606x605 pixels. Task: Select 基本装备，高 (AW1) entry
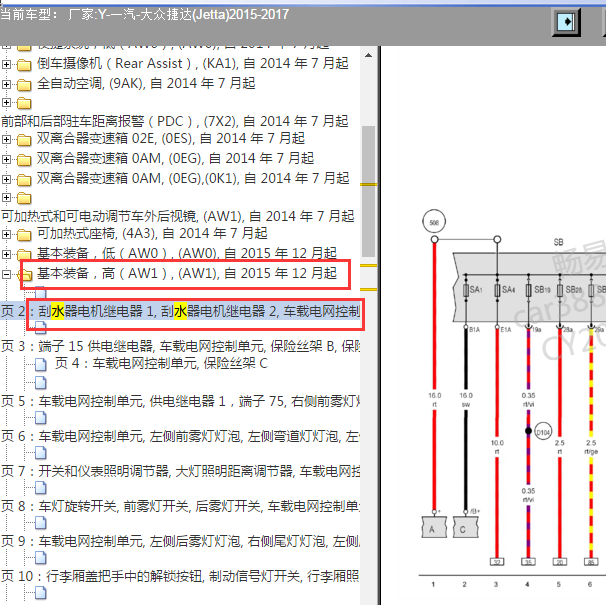click(187, 274)
